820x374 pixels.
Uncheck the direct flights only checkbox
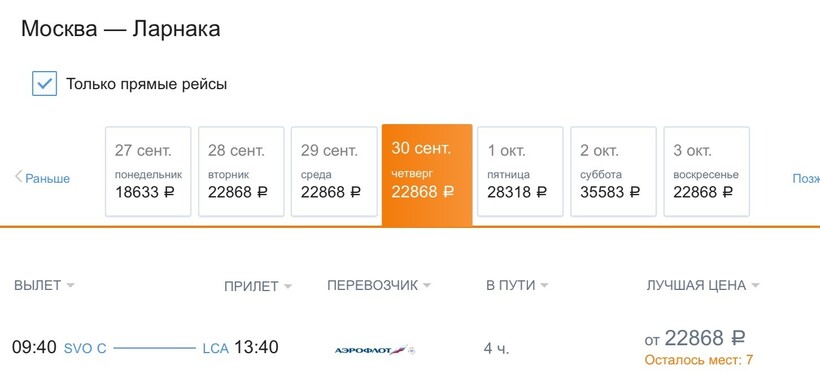(x=44, y=84)
